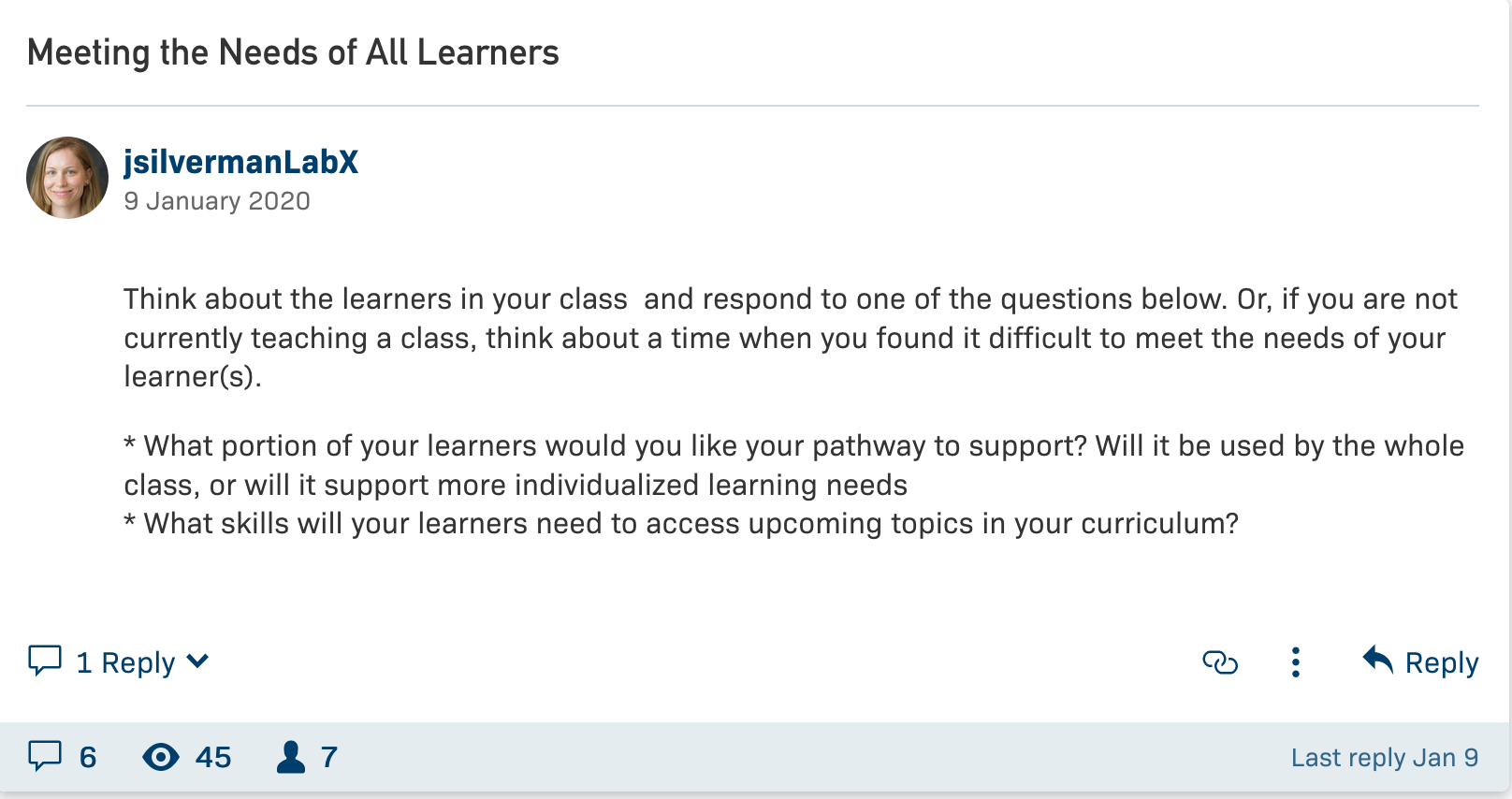Click the speech bubble beside 1 Reply
1512x799 pixels.
(45, 661)
